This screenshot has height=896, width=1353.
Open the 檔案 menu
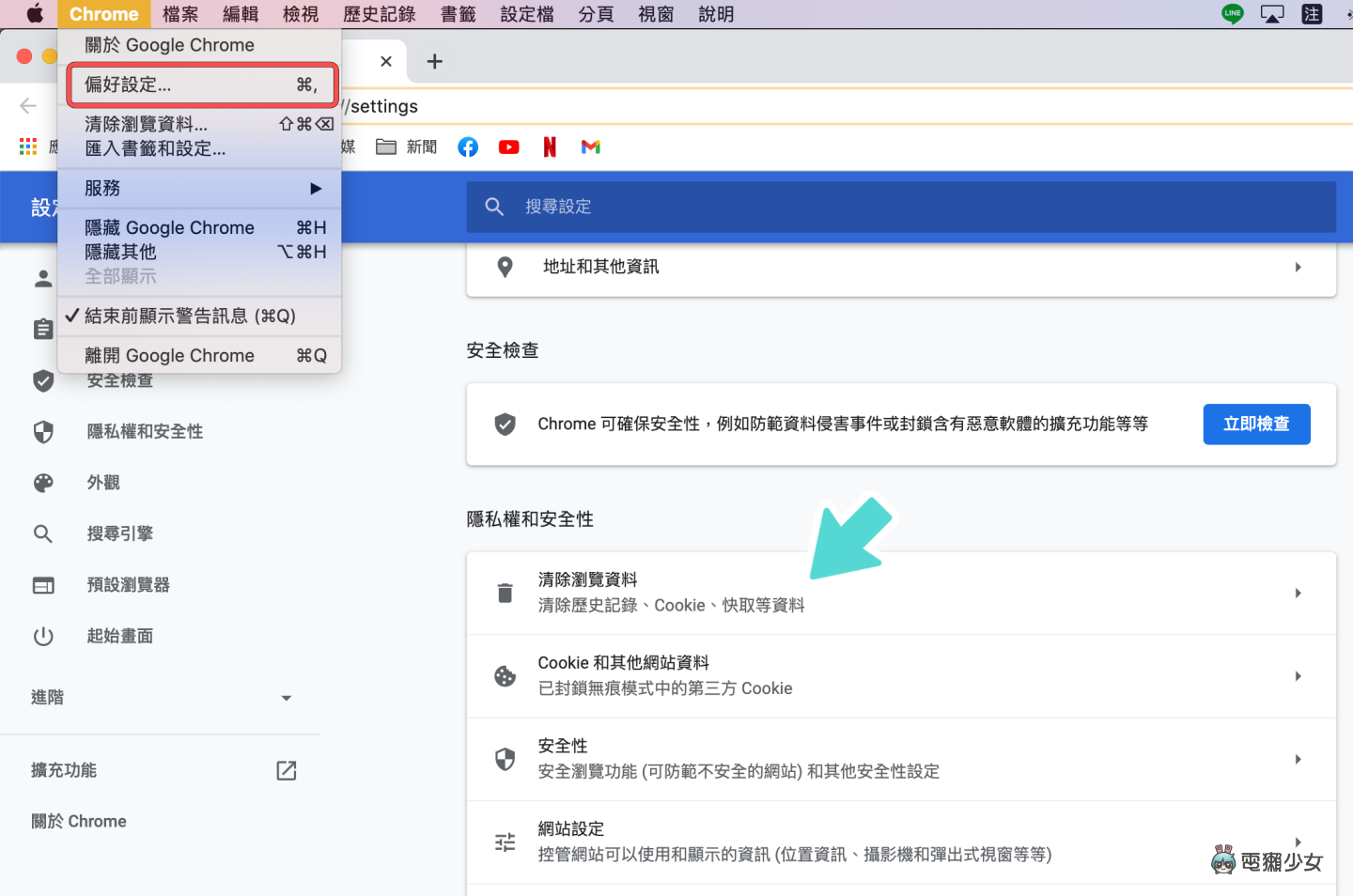180,14
